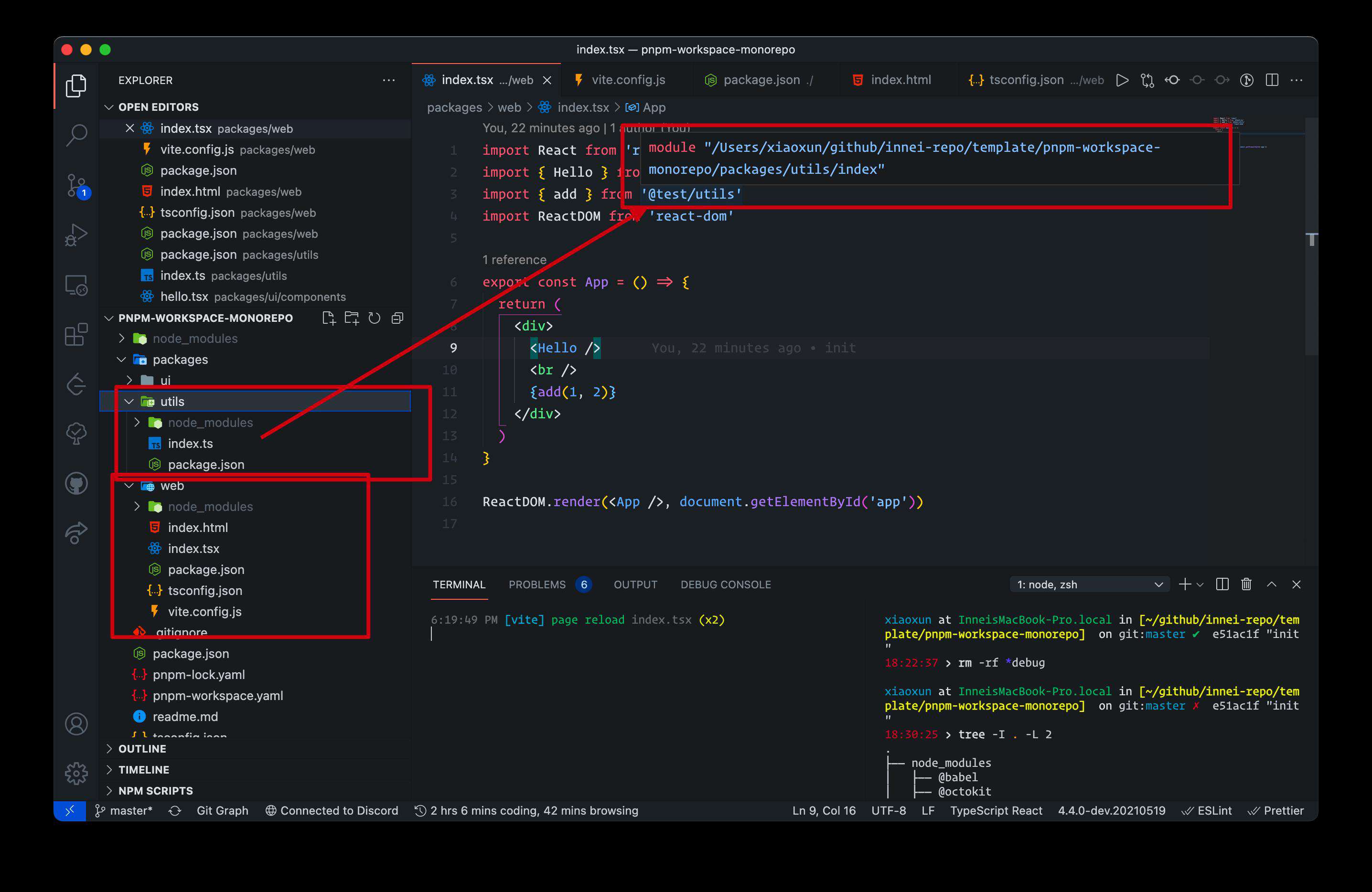Select the PROBLEMS panel tab

(x=549, y=584)
